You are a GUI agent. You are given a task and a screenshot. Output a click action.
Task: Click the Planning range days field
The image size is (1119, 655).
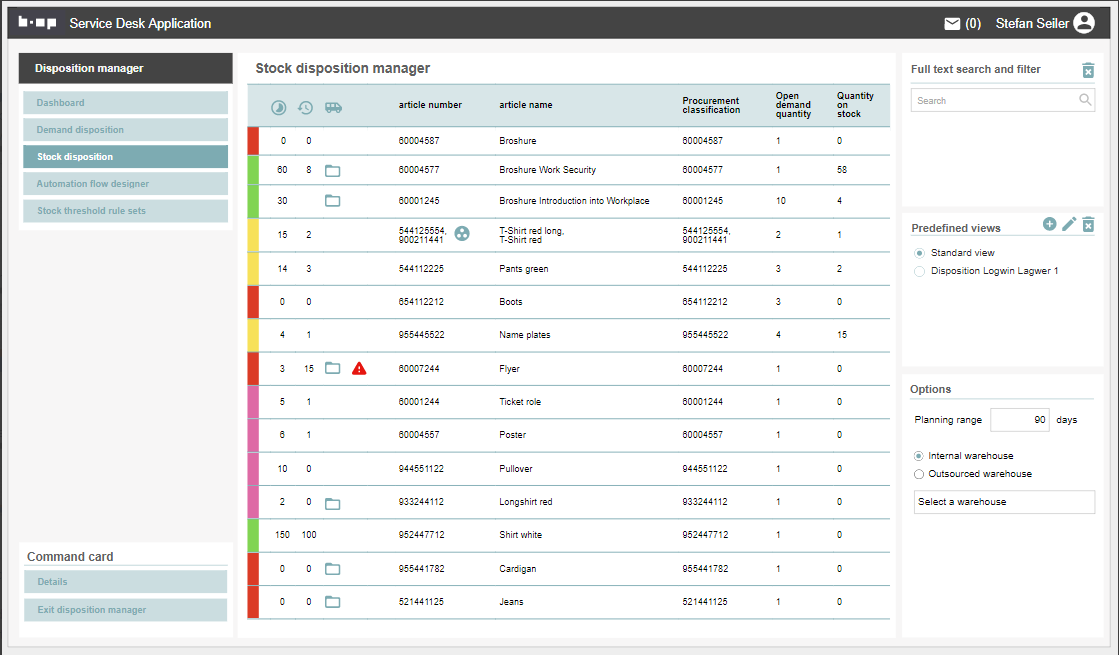point(1020,420)
